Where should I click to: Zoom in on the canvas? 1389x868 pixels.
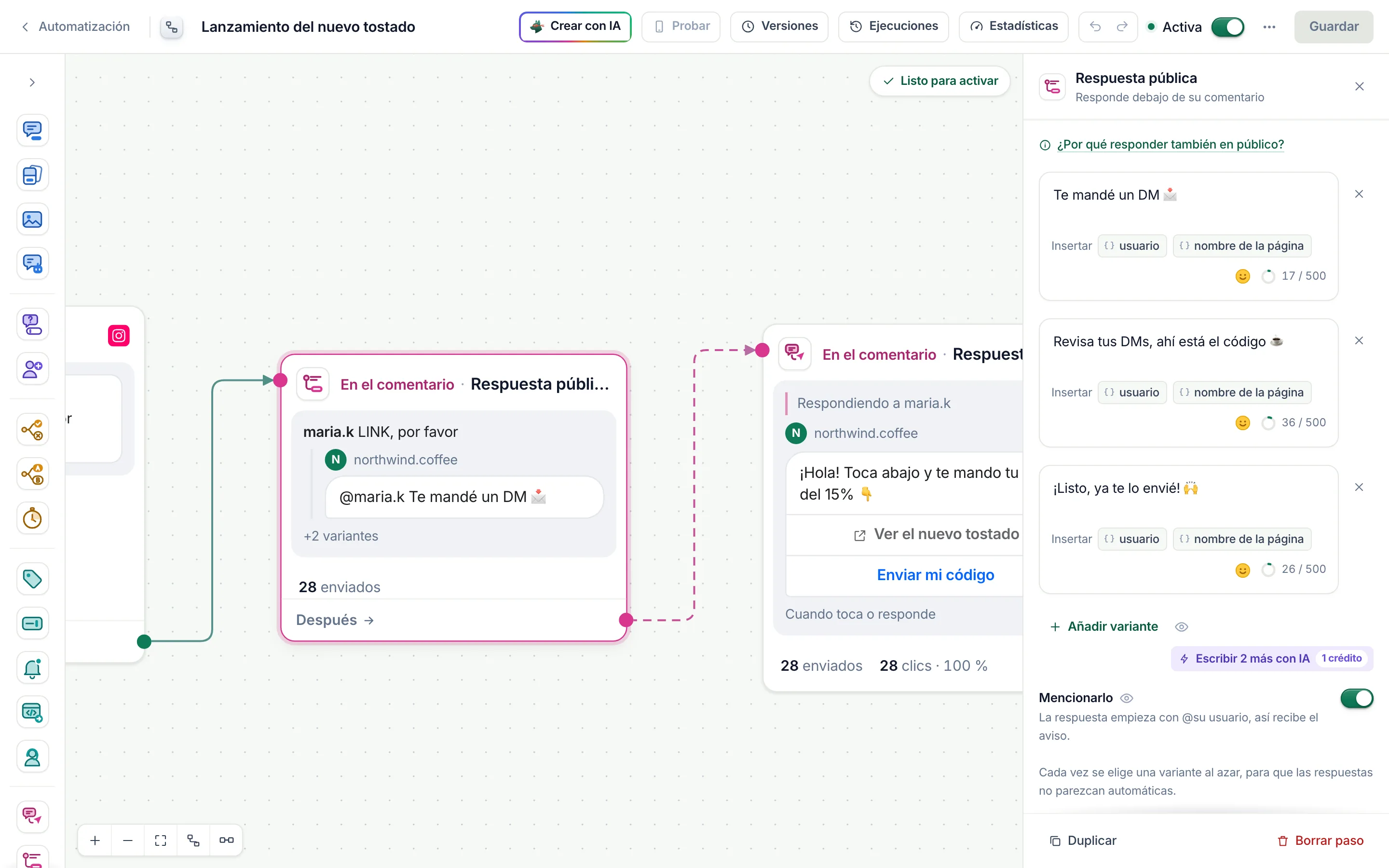pyautogui.click(x=95, y=841)
